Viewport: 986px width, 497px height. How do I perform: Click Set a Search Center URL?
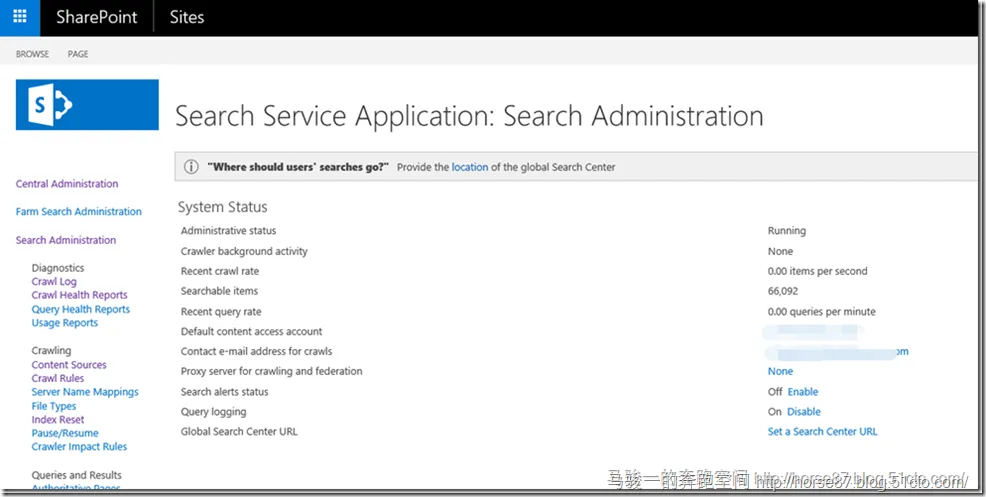pos(822,432)
